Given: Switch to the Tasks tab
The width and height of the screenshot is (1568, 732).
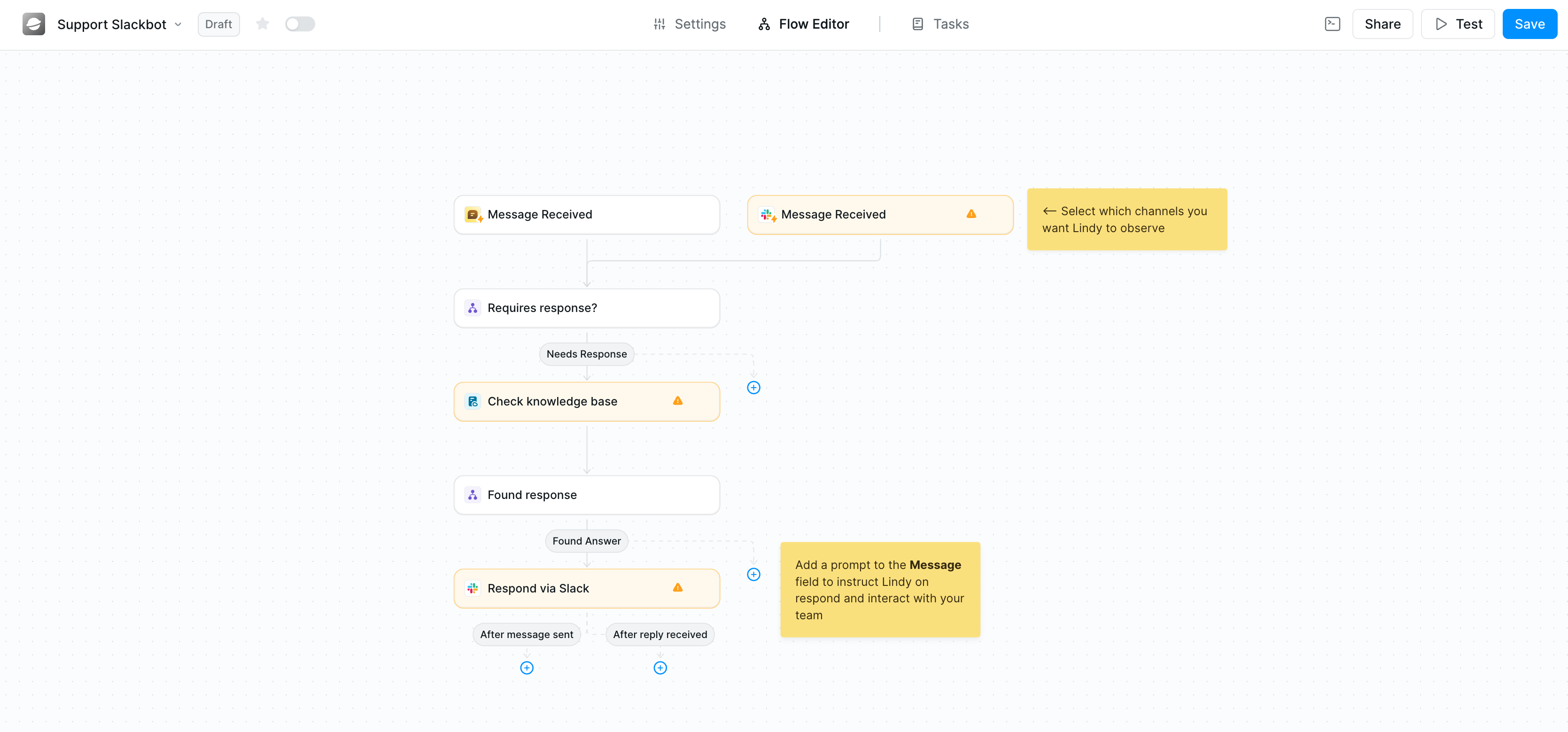Looking at the screenshot, I should tap(940, 24).
